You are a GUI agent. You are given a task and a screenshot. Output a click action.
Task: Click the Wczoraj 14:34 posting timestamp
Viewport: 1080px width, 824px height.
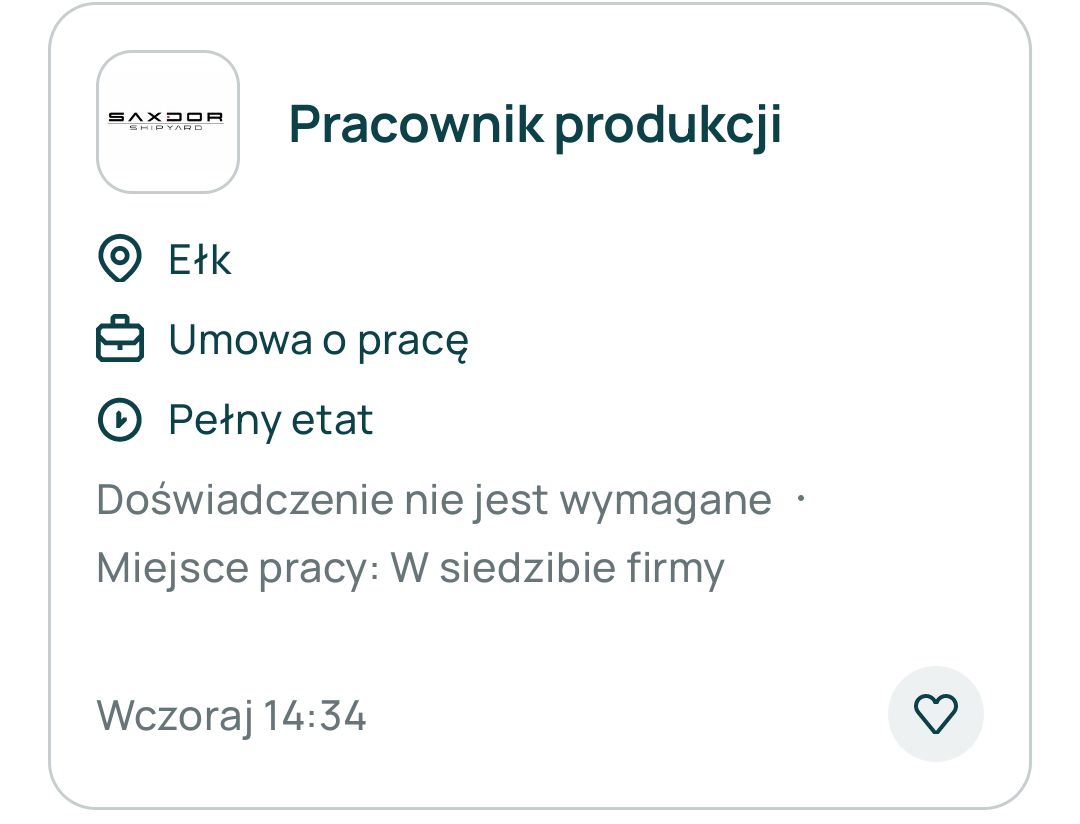pyautogui.click(x=231, y=716)
